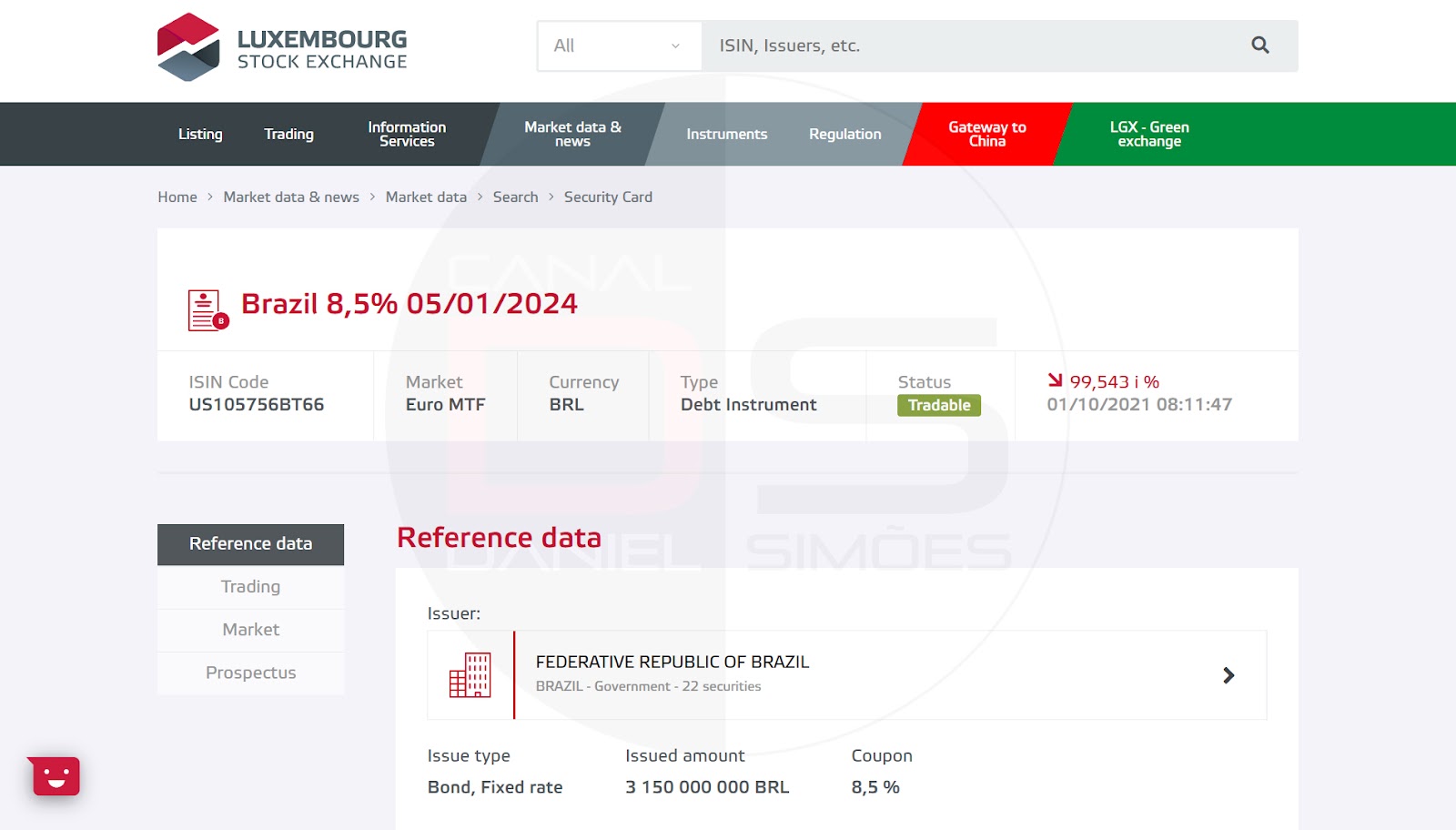Go to LGX - Green exchange
This screenshot has height=830, width=1456.
(1149, 134)
